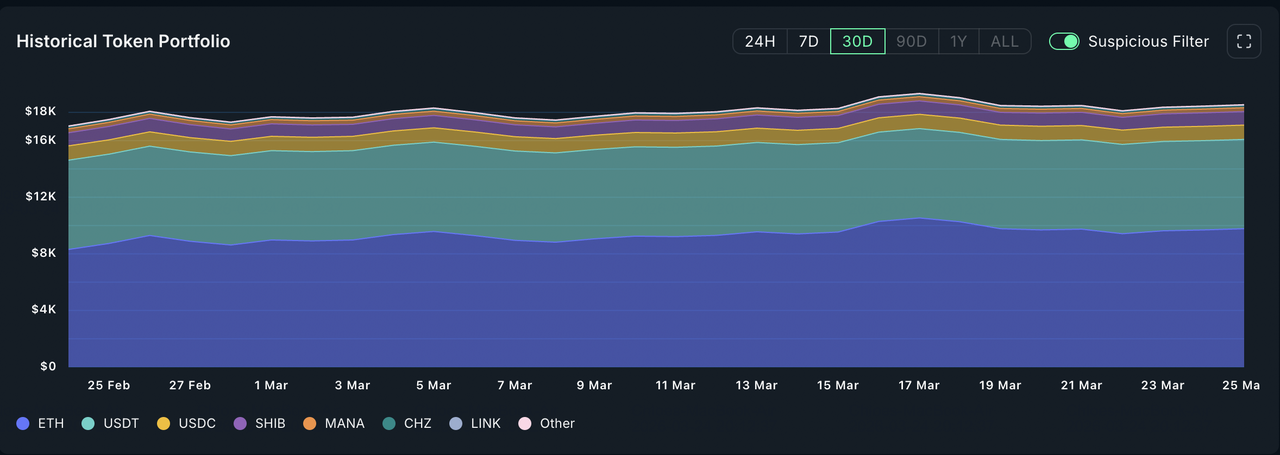The image size is (1280, 455).
Task: Click the 17 Mar peak on chart
Action: (919, 94)
